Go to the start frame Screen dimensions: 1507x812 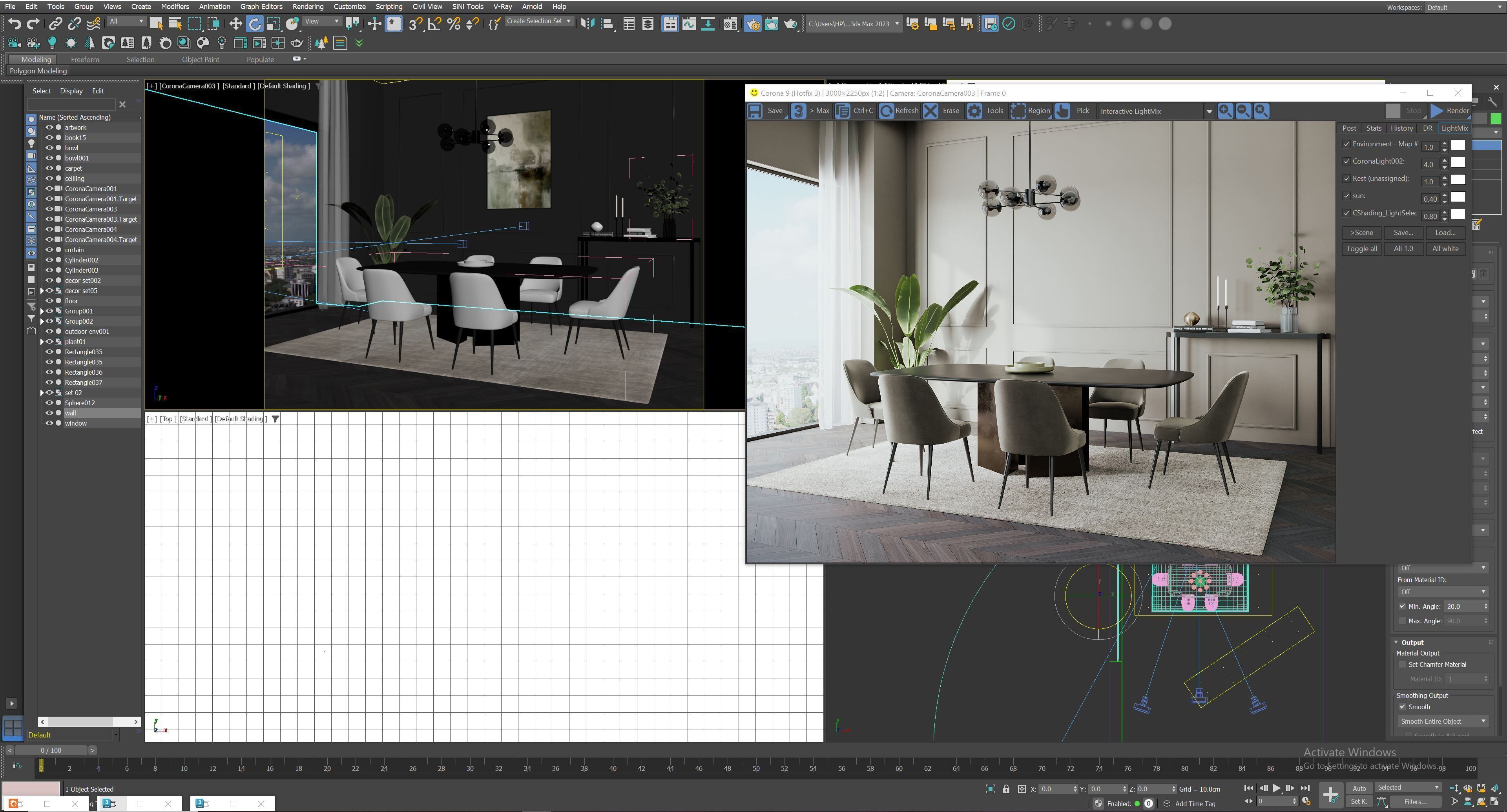pyautogui.click(x=1248, y=788)
